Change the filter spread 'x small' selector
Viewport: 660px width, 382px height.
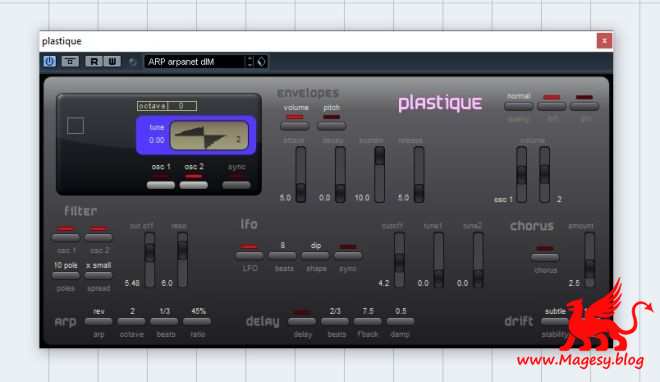(x=98, y=275)
